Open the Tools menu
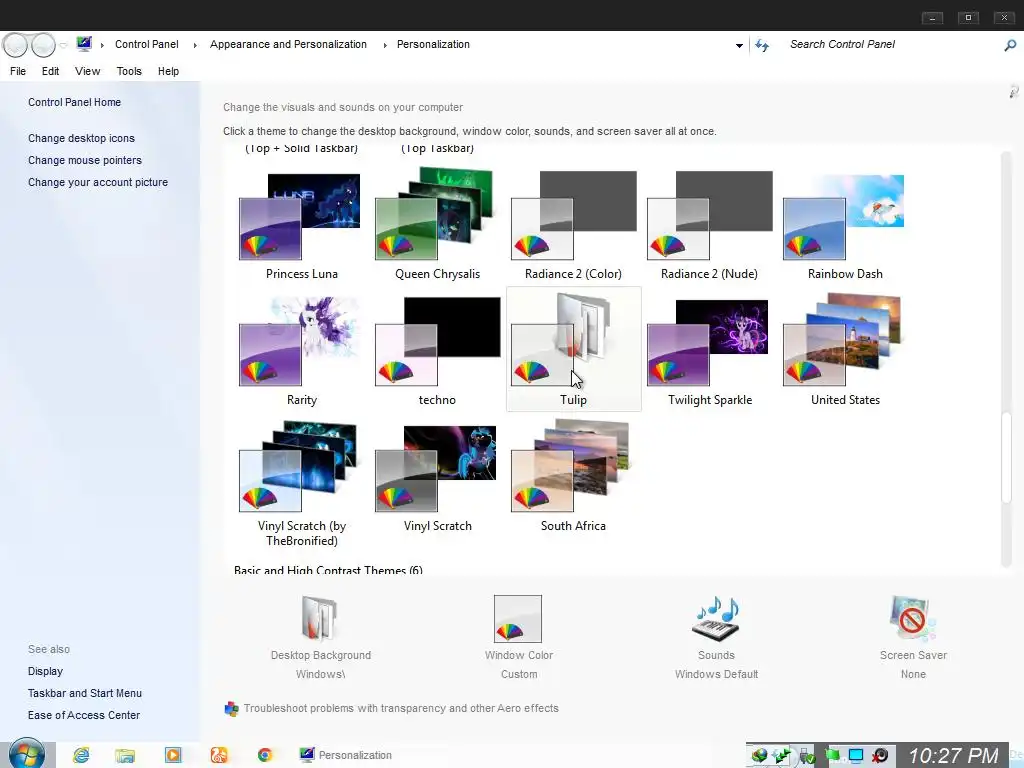The image size is (1024, 768). coord(129,71)
